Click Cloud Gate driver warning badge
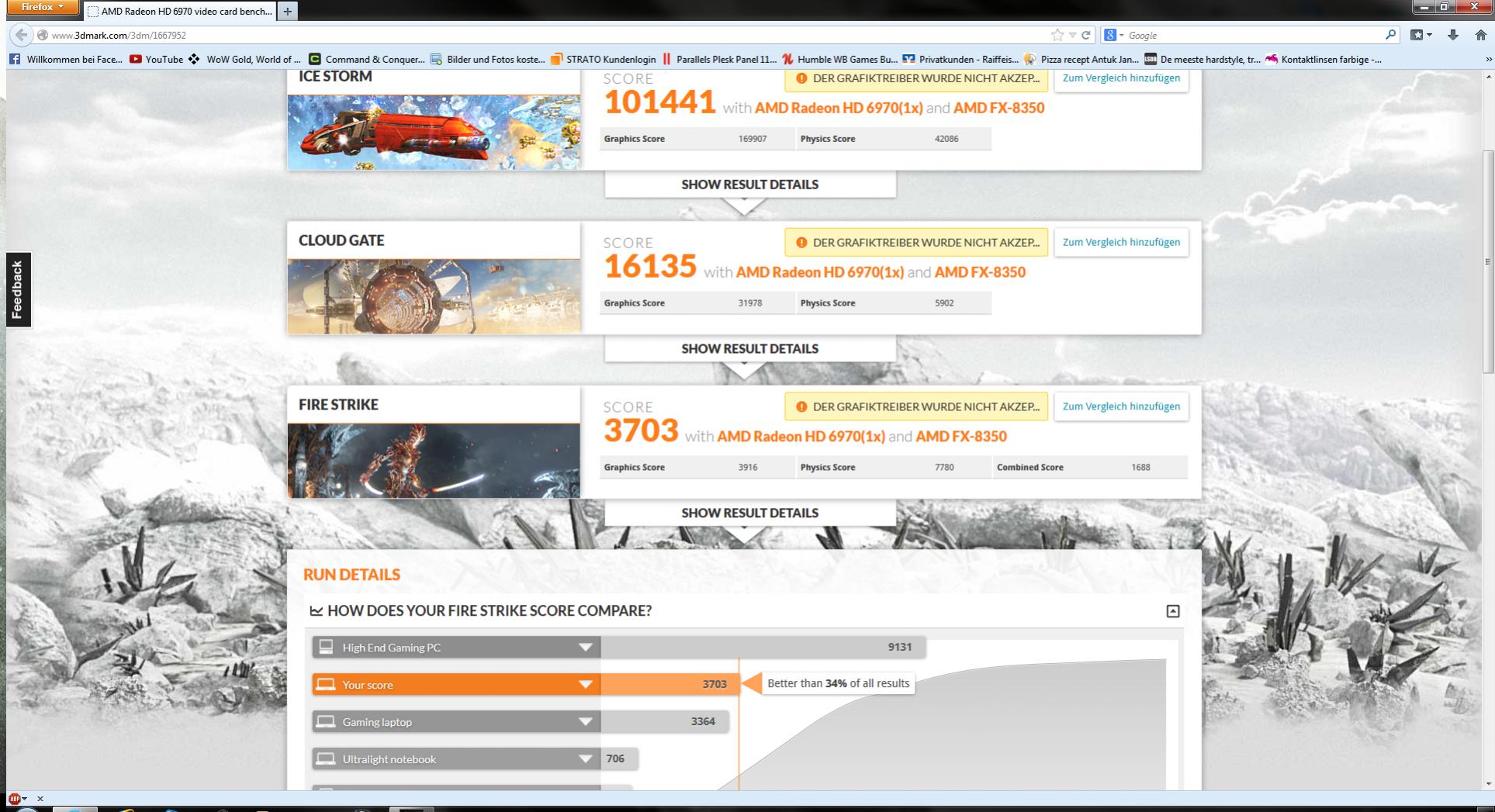 916,242
